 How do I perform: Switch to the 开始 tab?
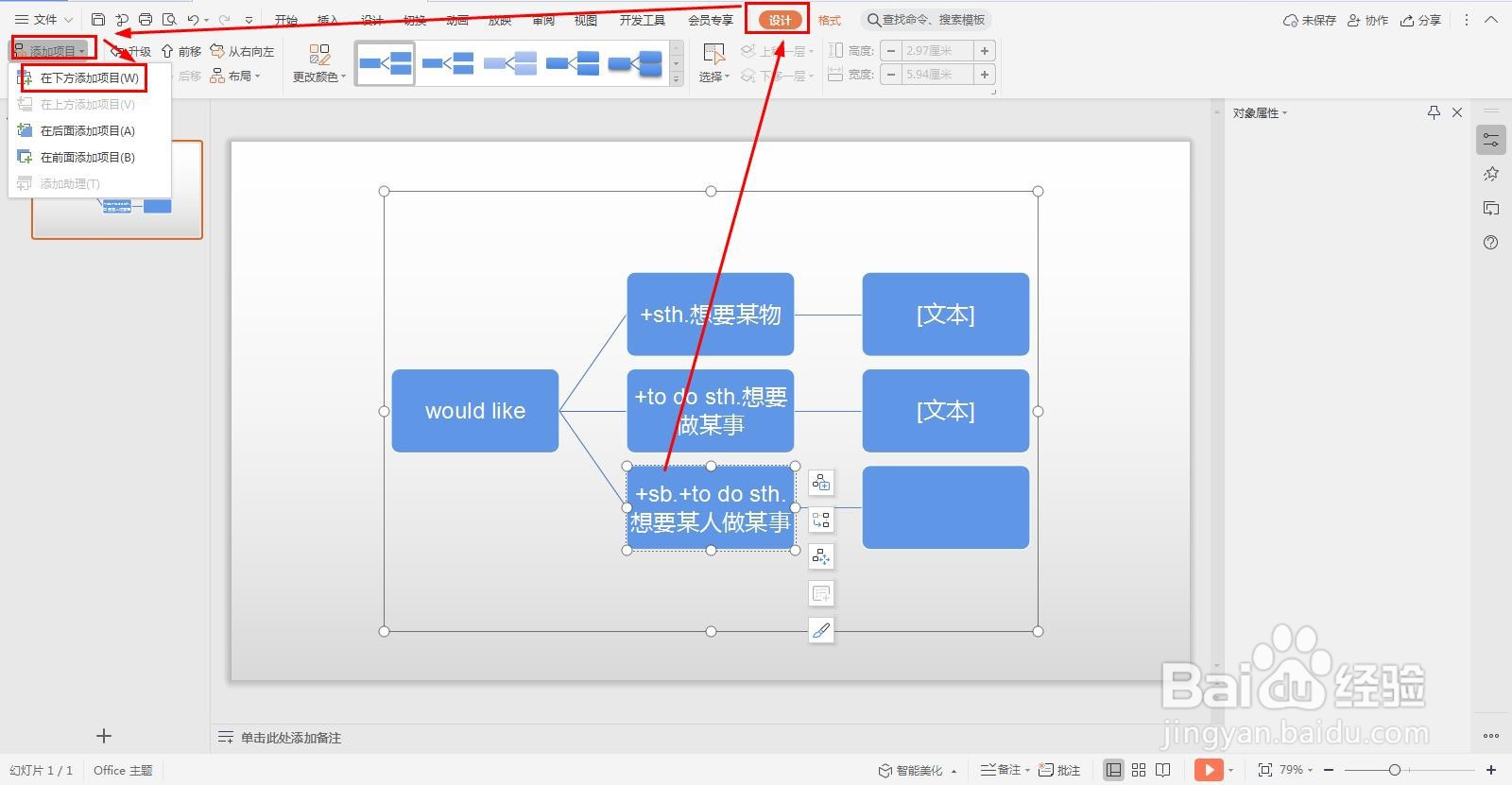click(285, 20)
